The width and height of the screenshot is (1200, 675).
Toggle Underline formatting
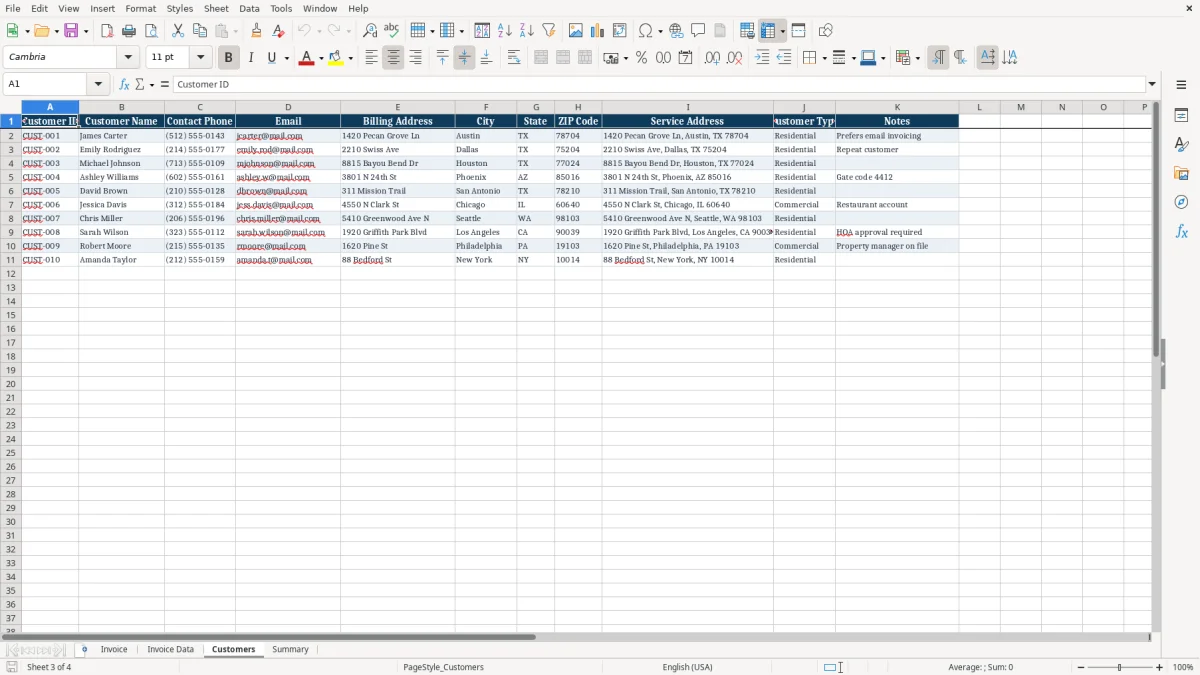click(x=271, y=58)
